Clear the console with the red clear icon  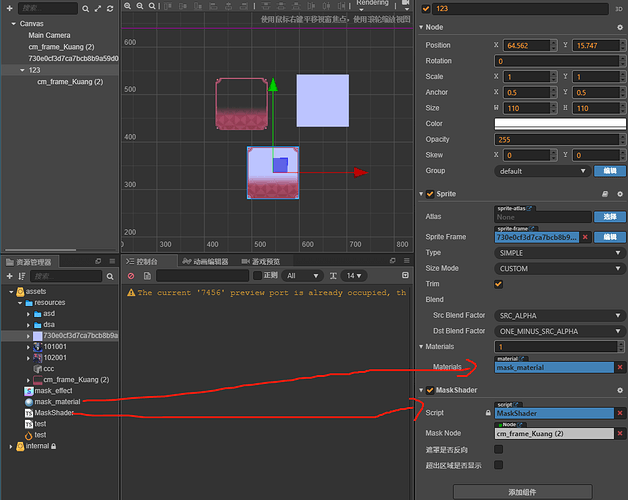(131, 276)
